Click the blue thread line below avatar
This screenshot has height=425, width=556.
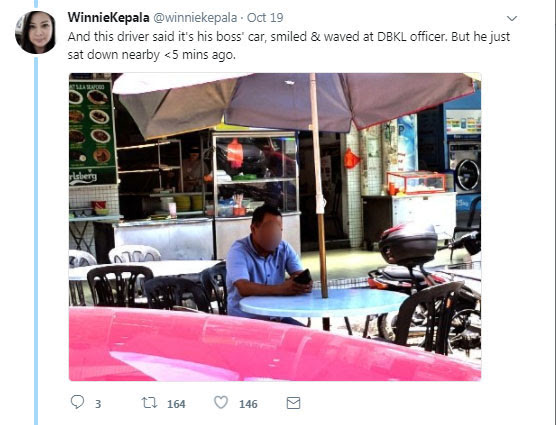(36, 240)
